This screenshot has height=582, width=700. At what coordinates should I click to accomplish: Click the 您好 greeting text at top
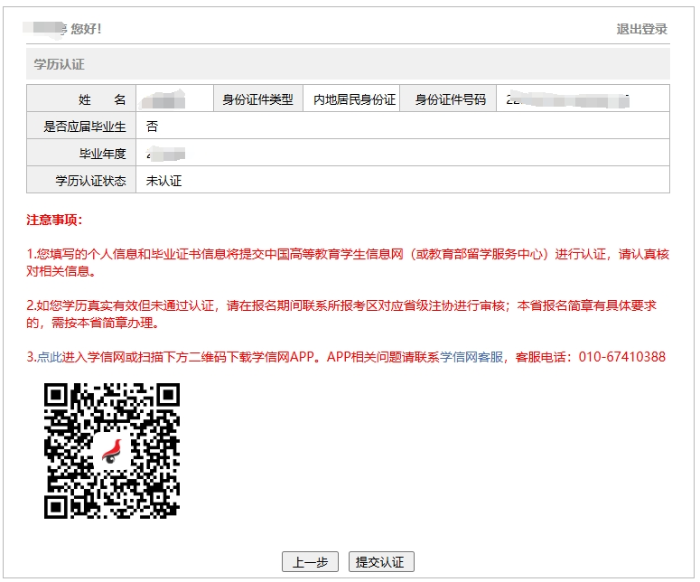point(86,29)
